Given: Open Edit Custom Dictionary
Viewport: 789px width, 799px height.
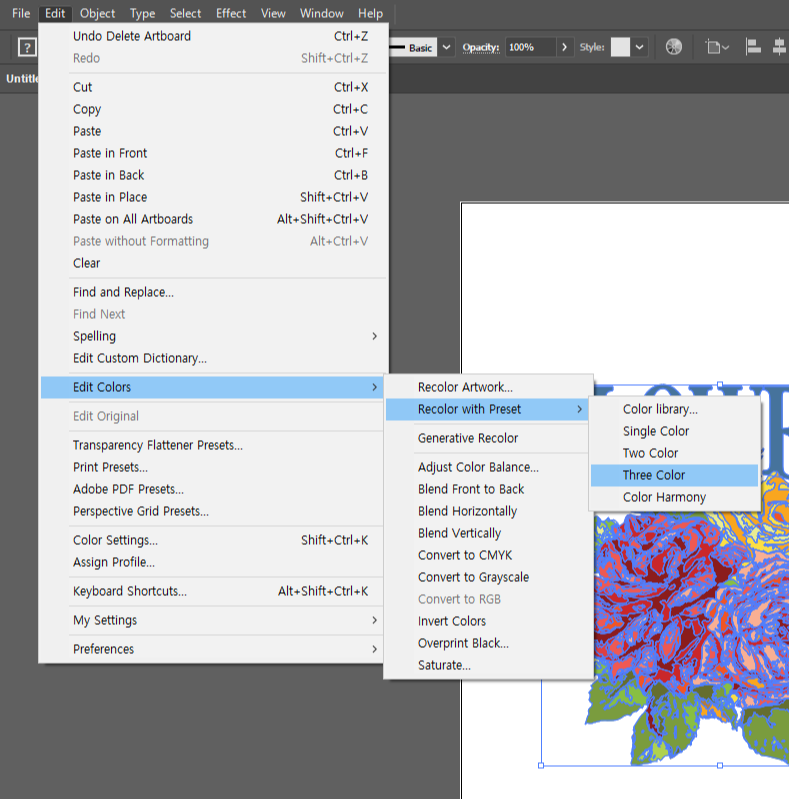Looking at the screenshot, I should [x=212, y=358].
